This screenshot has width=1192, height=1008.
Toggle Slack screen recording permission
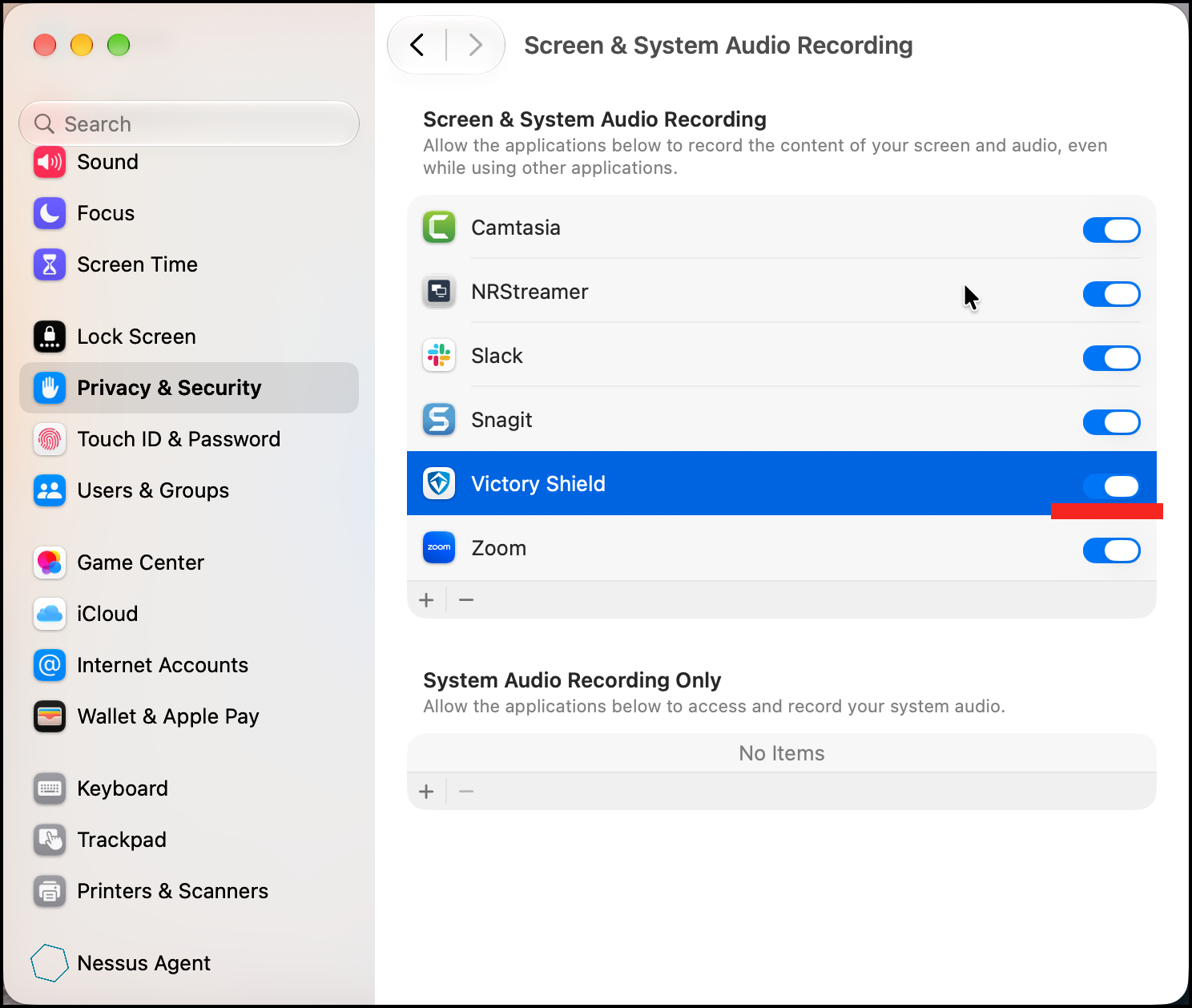tap(1112, 358)
